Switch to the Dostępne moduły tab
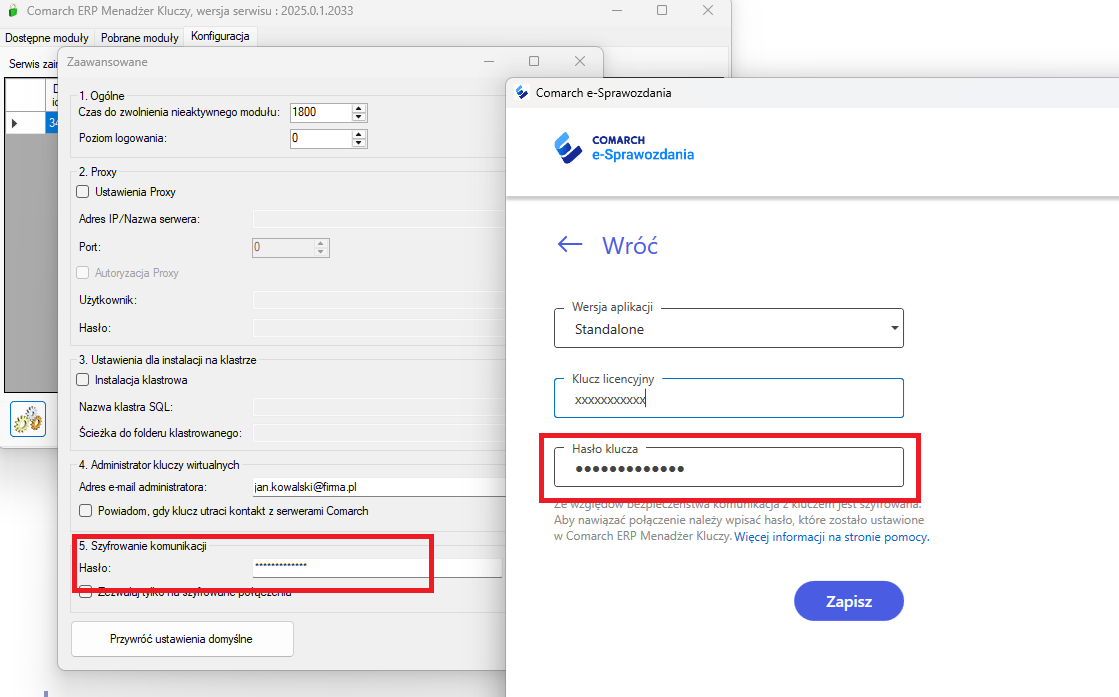Image resolution: width=1119 pixels, height=697 pixels. coord(47,38)
